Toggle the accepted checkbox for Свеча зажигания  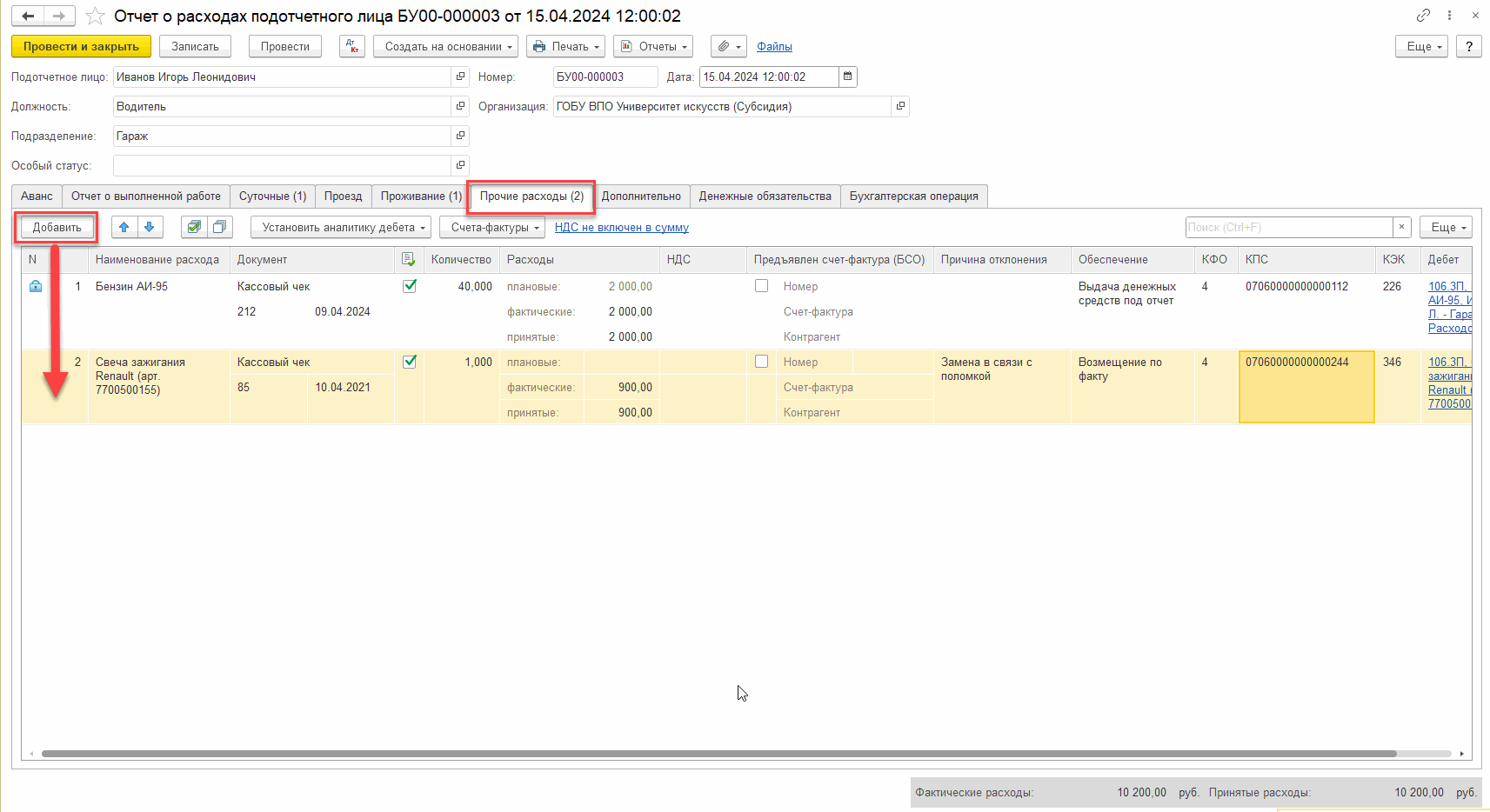click(410, 361)
